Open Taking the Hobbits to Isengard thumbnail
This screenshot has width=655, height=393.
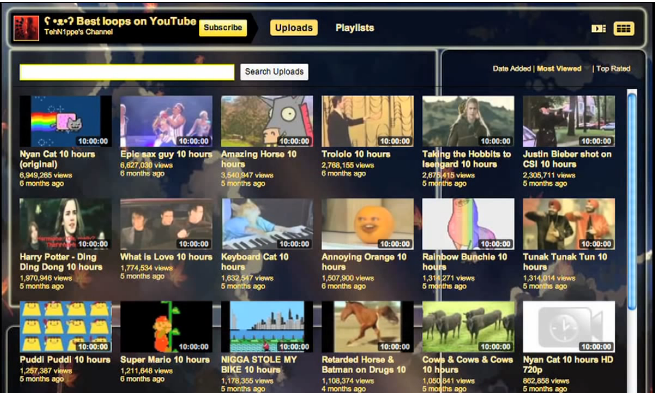[x=468, y=121]
